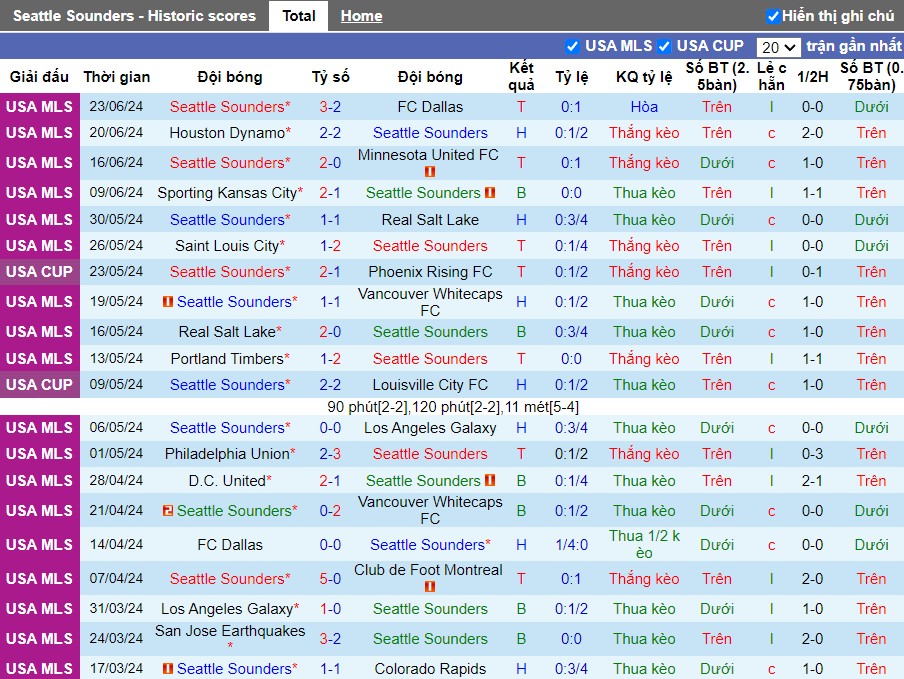The image size is (904, 679).
Task: Open Real Salt Lake link on 30/05/24 row
Action: click(430, 220)
